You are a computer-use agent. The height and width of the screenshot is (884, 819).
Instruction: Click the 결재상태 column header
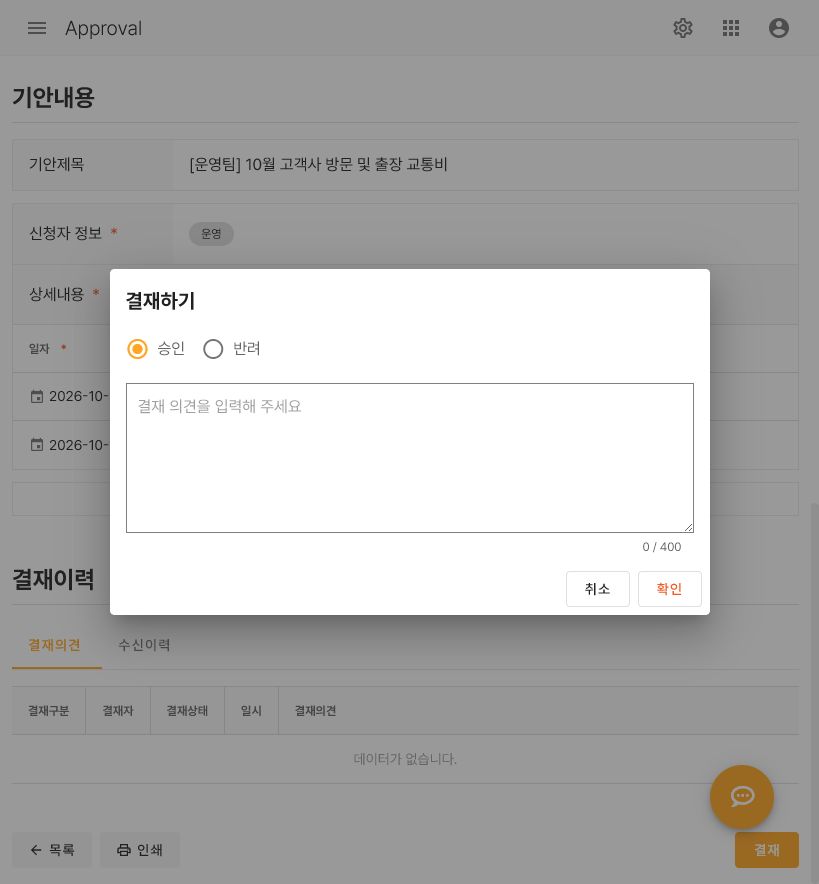187,711
